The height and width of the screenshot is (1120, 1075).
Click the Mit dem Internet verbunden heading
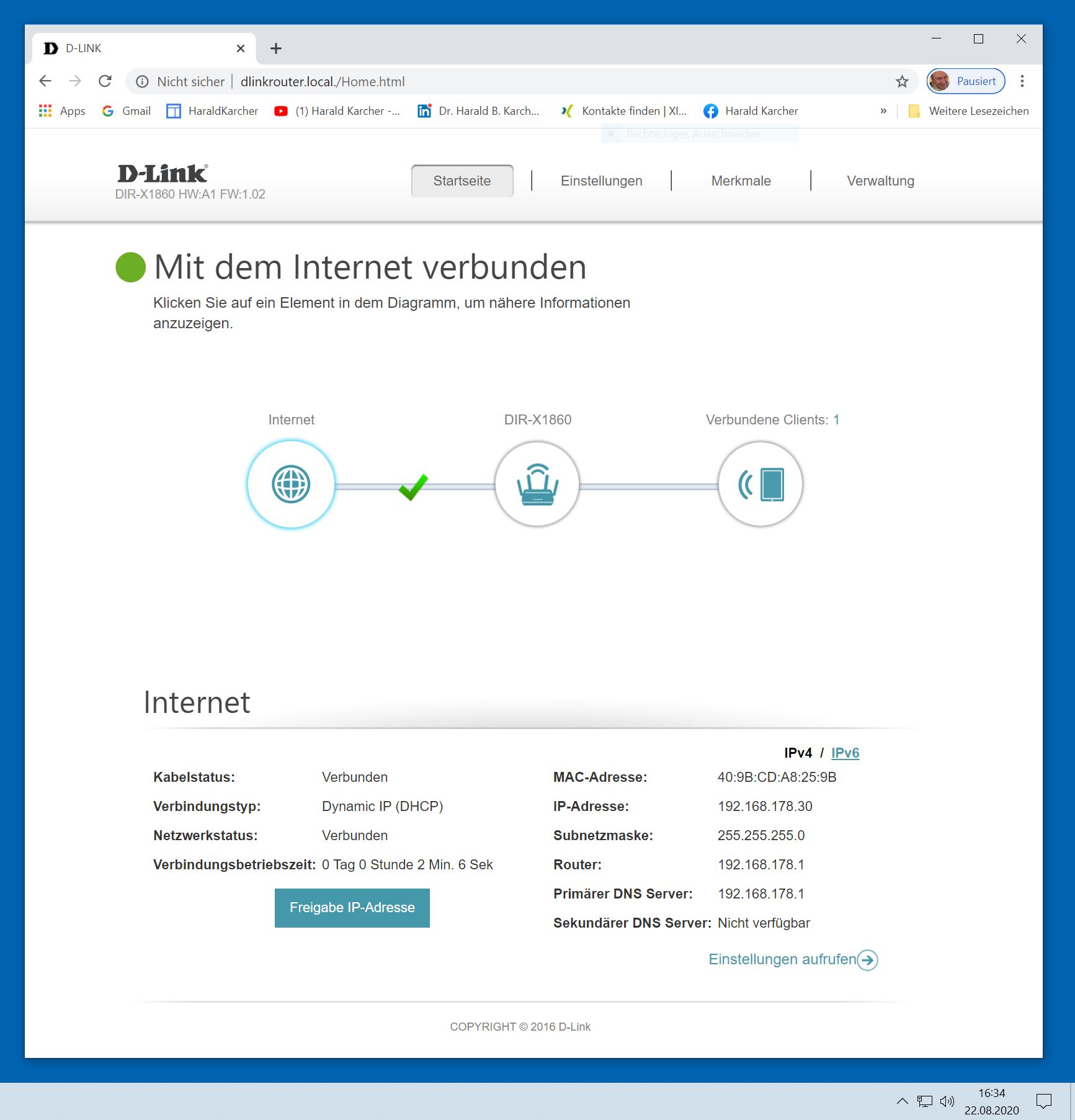370,267
